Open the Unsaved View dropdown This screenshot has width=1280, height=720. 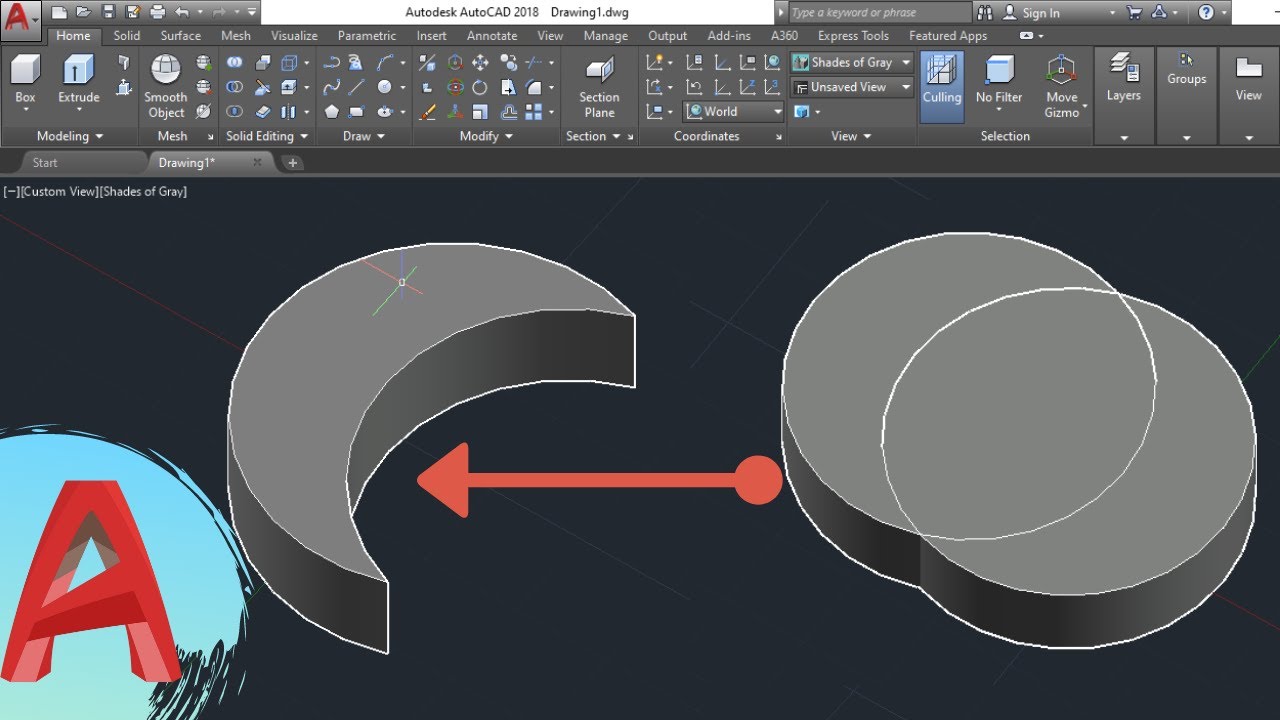pos(852,87)
